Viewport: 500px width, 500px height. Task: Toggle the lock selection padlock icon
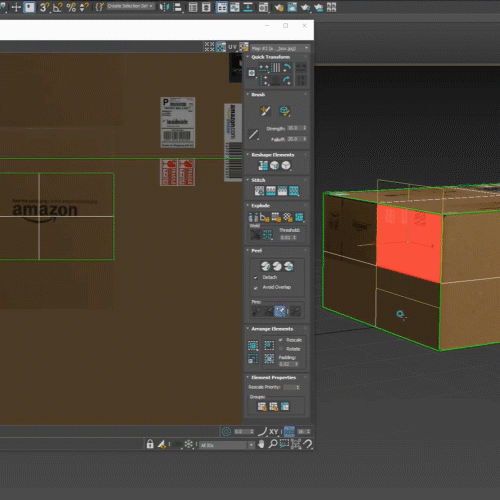click(x=150, y=444)
